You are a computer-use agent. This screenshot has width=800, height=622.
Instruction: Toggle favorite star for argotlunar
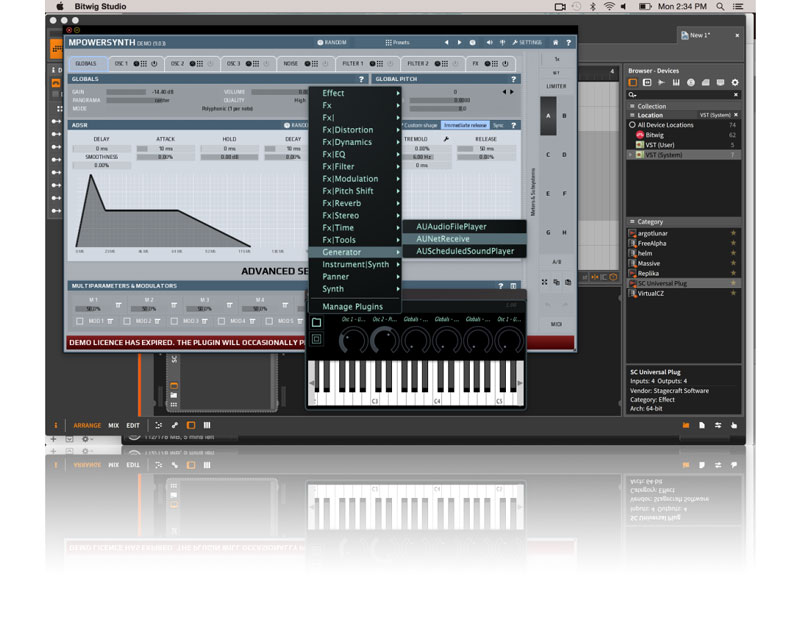[x=734, y=233]
